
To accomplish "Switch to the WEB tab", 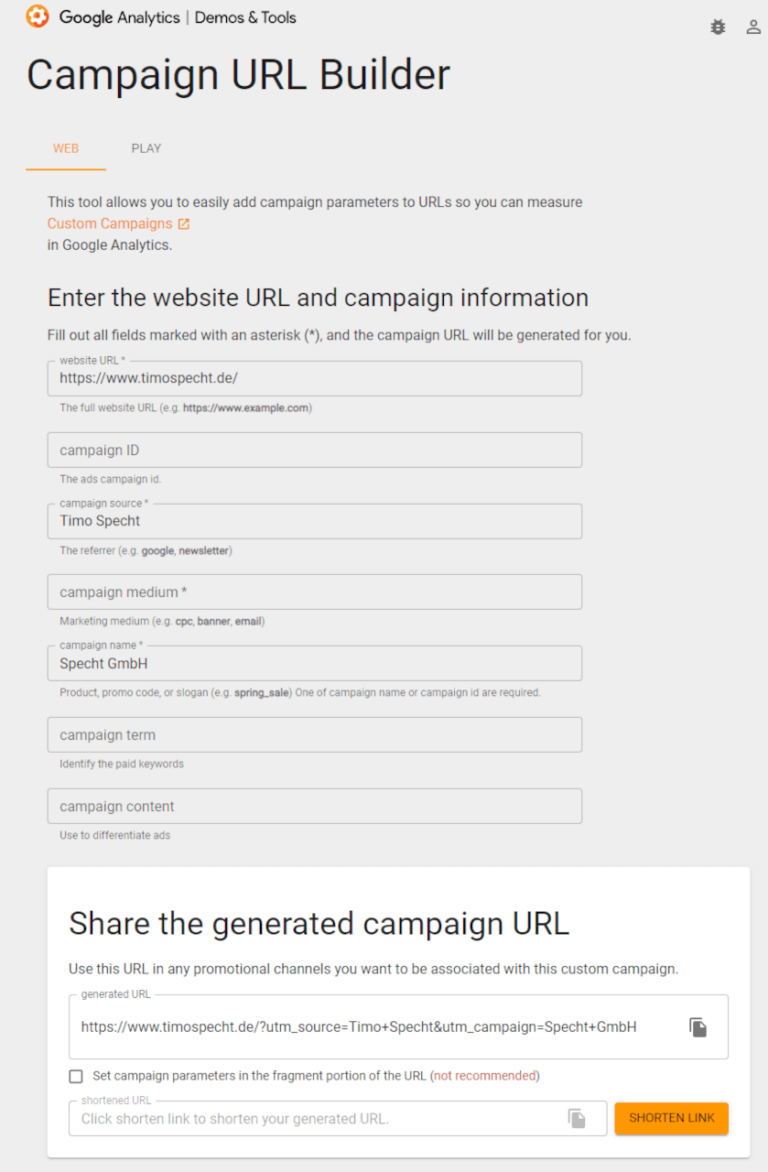I will (x=66, y=149).
